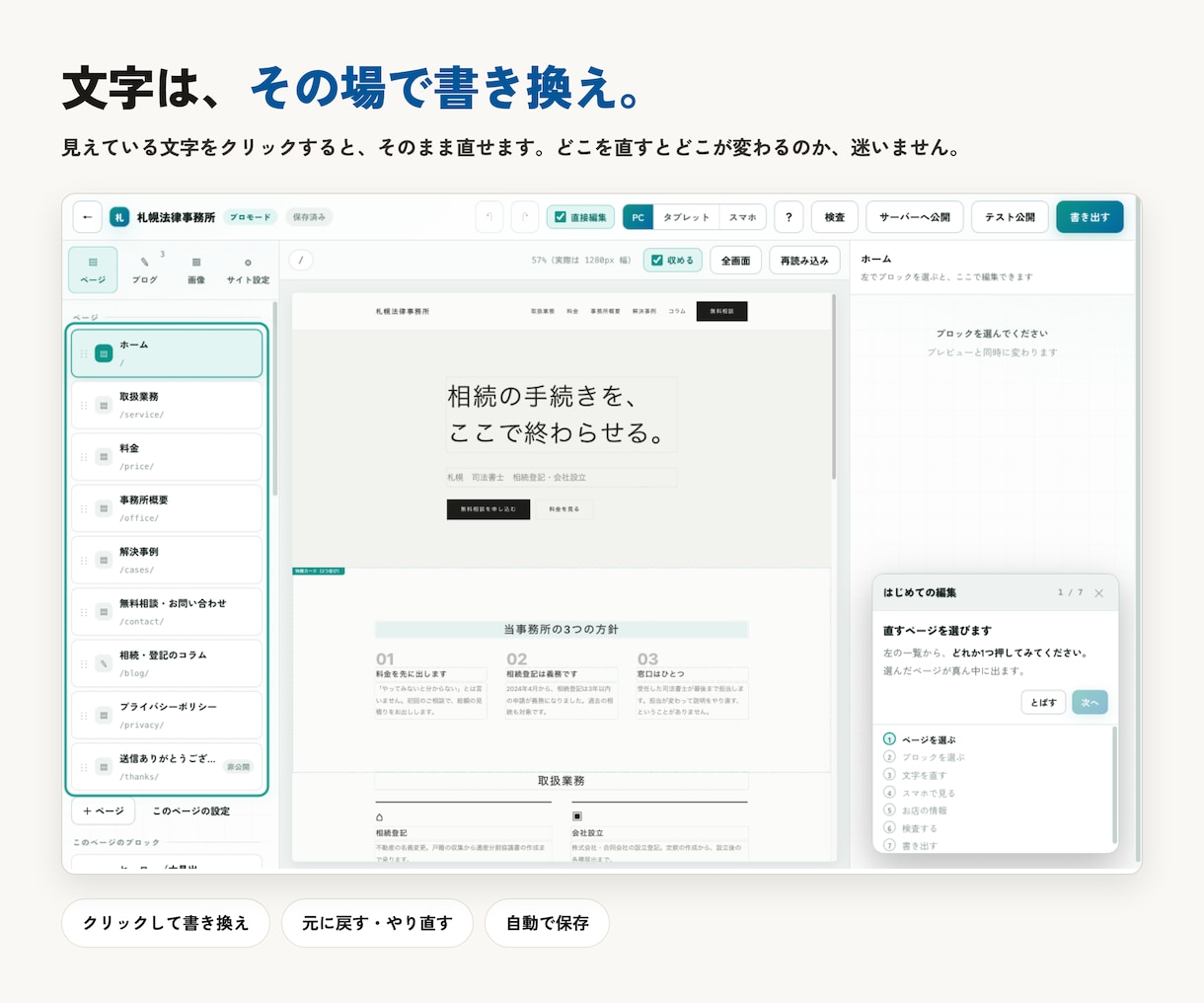1204x1003 pixels.
Task: Switch to the ブログ sidebar tab
Action: coord(145,270)
